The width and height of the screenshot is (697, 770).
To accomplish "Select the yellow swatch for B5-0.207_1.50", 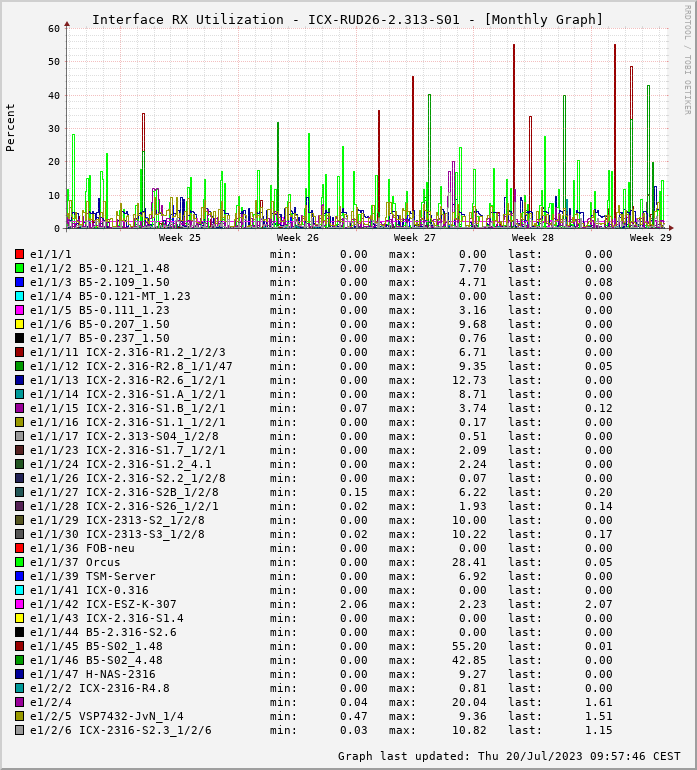I will pos(19,324).
